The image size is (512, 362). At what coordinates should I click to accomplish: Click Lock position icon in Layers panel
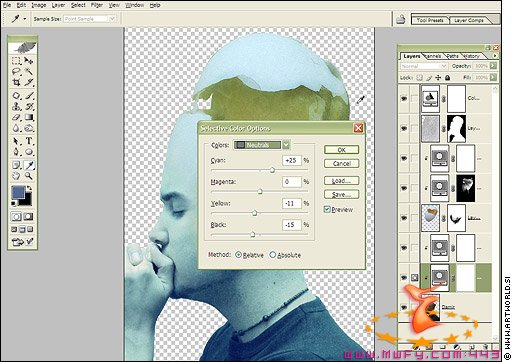coord(438,78)
